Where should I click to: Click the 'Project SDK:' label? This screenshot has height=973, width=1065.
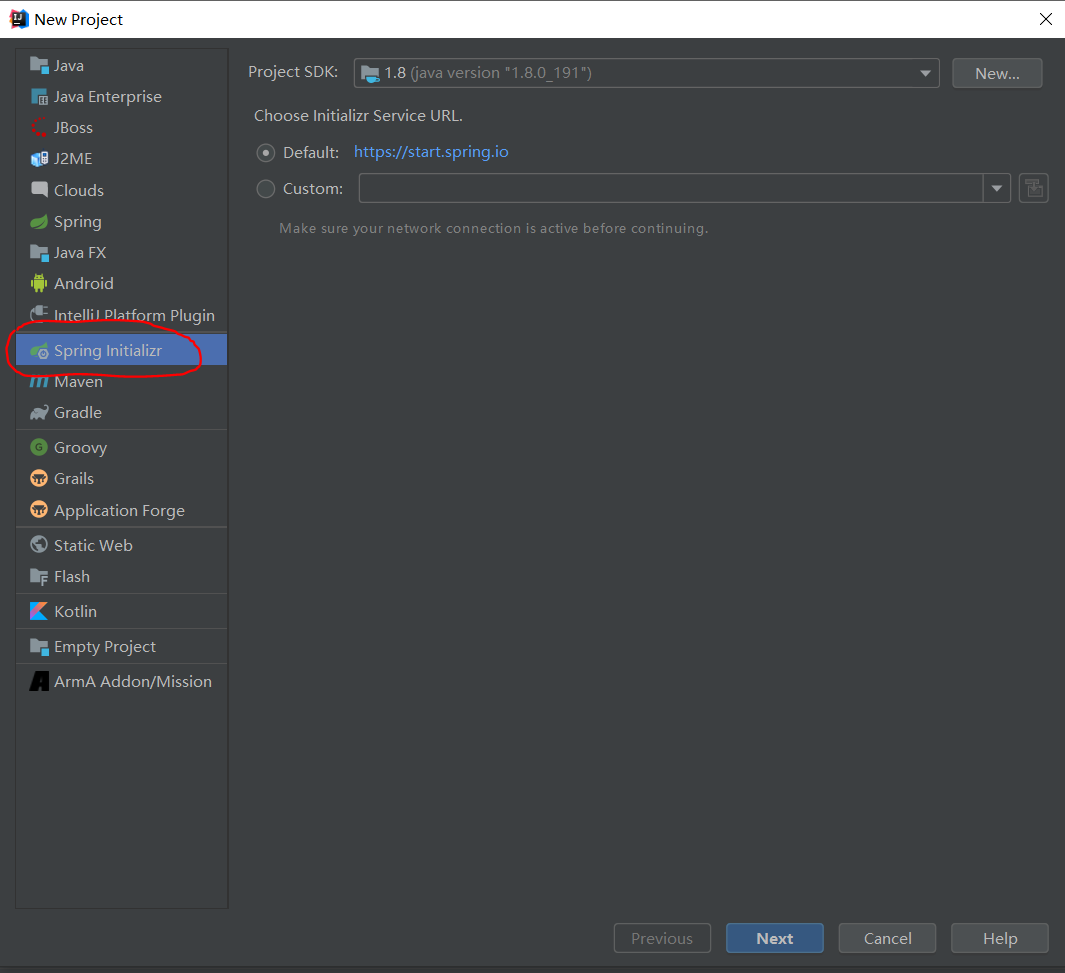[293, 71]
